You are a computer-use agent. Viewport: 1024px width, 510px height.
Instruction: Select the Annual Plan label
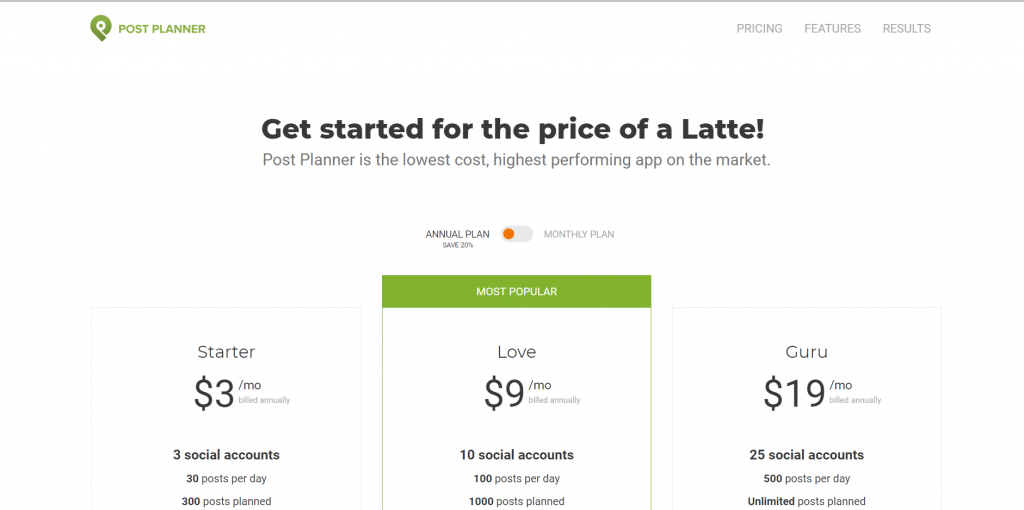pos(457,234)
